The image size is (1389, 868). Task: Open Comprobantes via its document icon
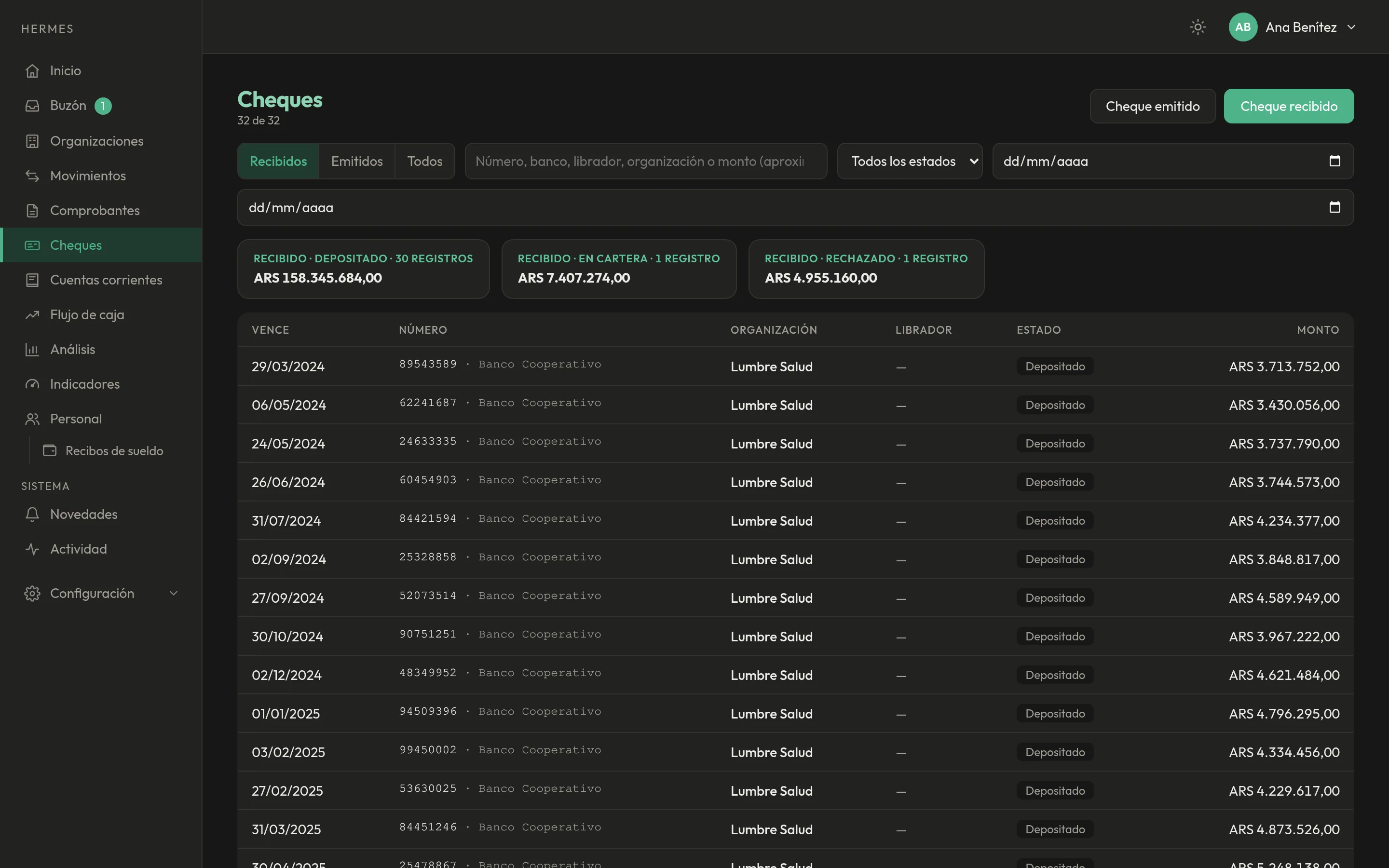32,211
